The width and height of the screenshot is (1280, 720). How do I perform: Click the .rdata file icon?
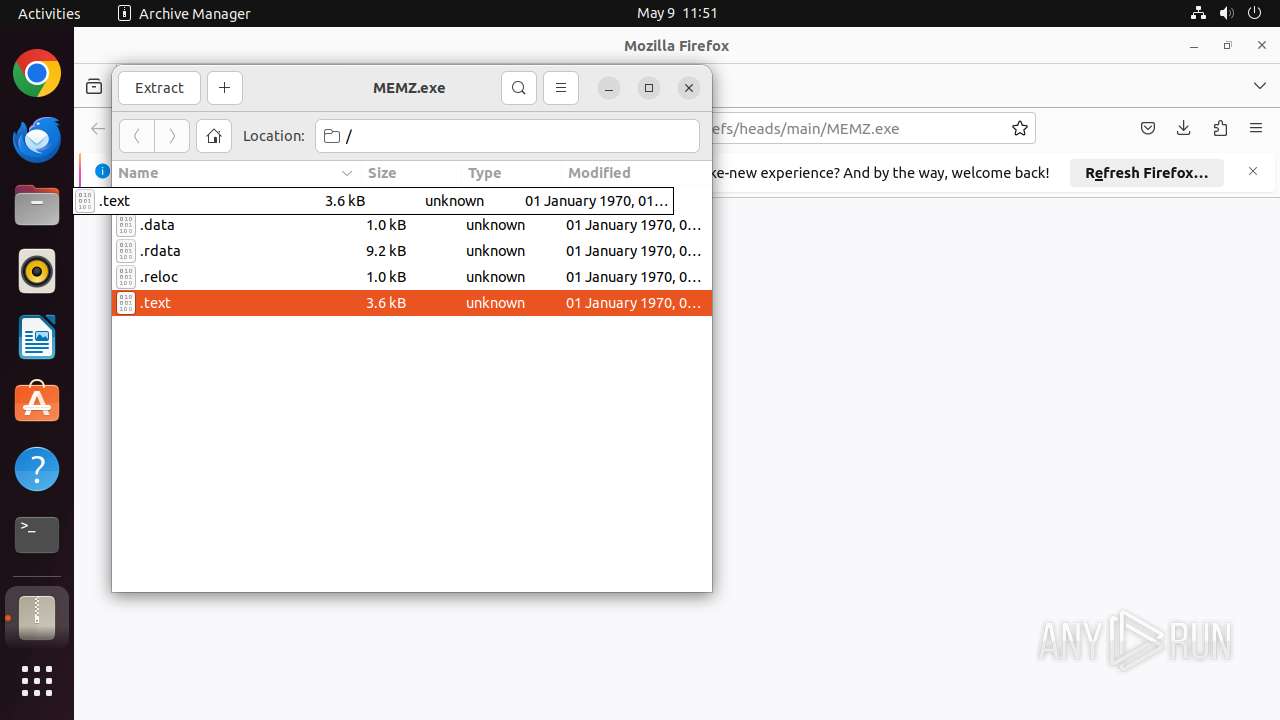pyautogui.click(x=126, y=251)
